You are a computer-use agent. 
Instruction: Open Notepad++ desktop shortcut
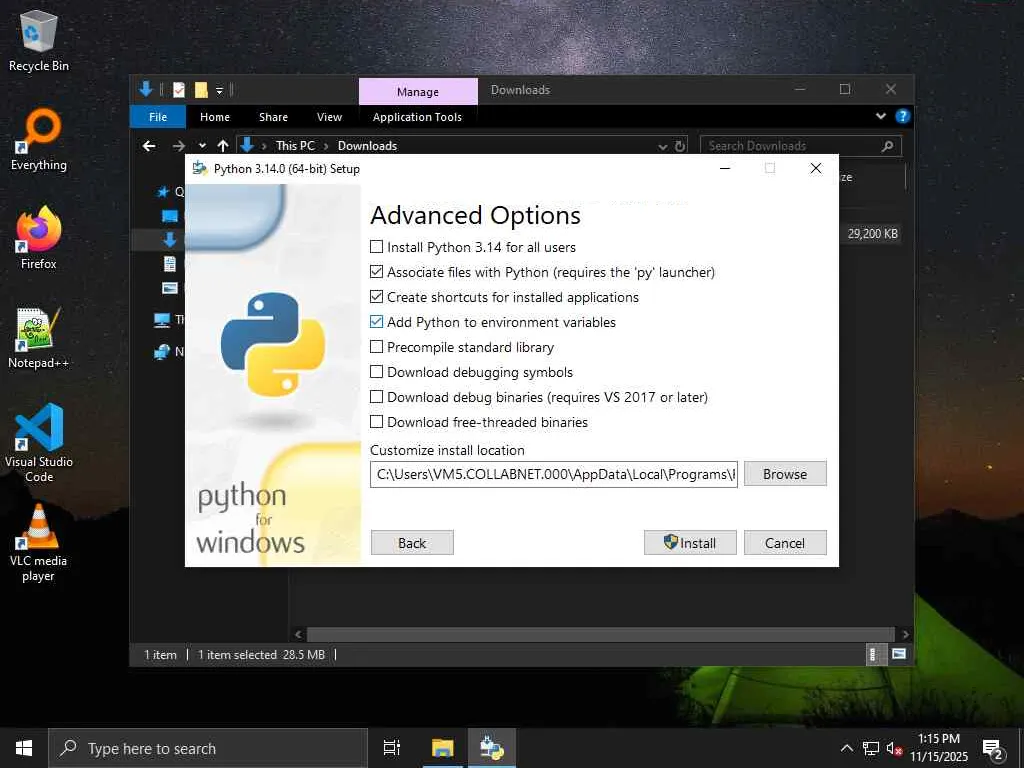click(39, 338)
